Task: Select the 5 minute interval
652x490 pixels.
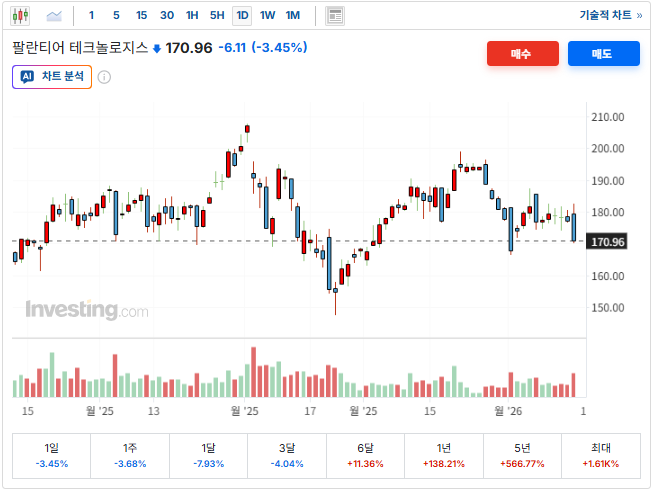Action: pos(116,15)
